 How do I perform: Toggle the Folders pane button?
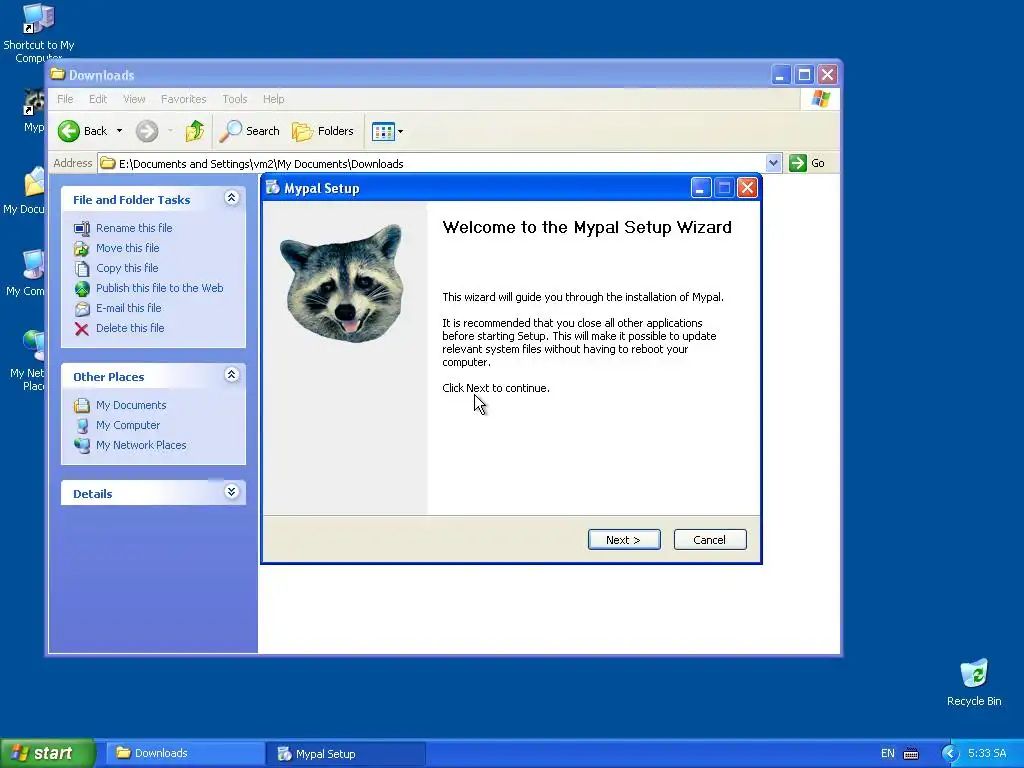pos(323,131)
